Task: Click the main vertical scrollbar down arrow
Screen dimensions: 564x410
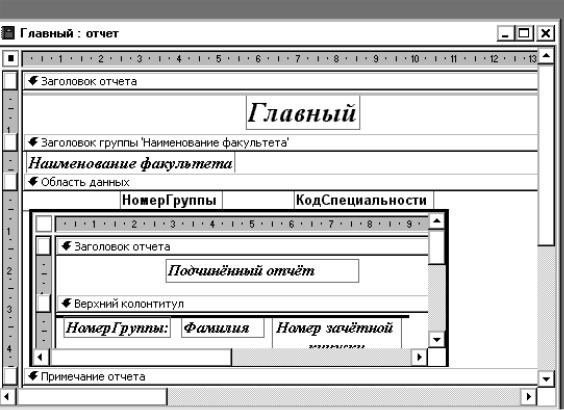Action: point(546,379)
